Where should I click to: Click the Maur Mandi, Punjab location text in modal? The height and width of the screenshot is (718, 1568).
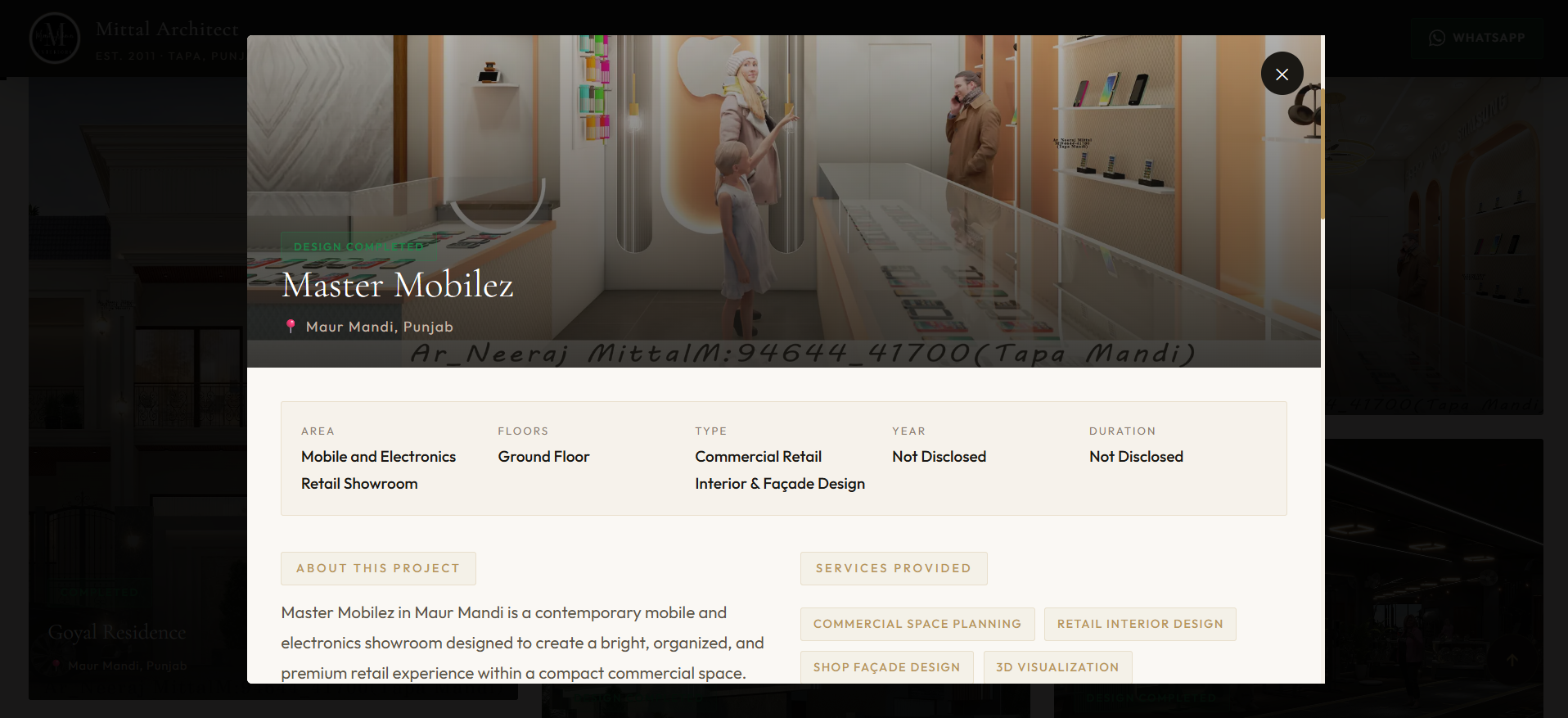[x=380, y=327]
